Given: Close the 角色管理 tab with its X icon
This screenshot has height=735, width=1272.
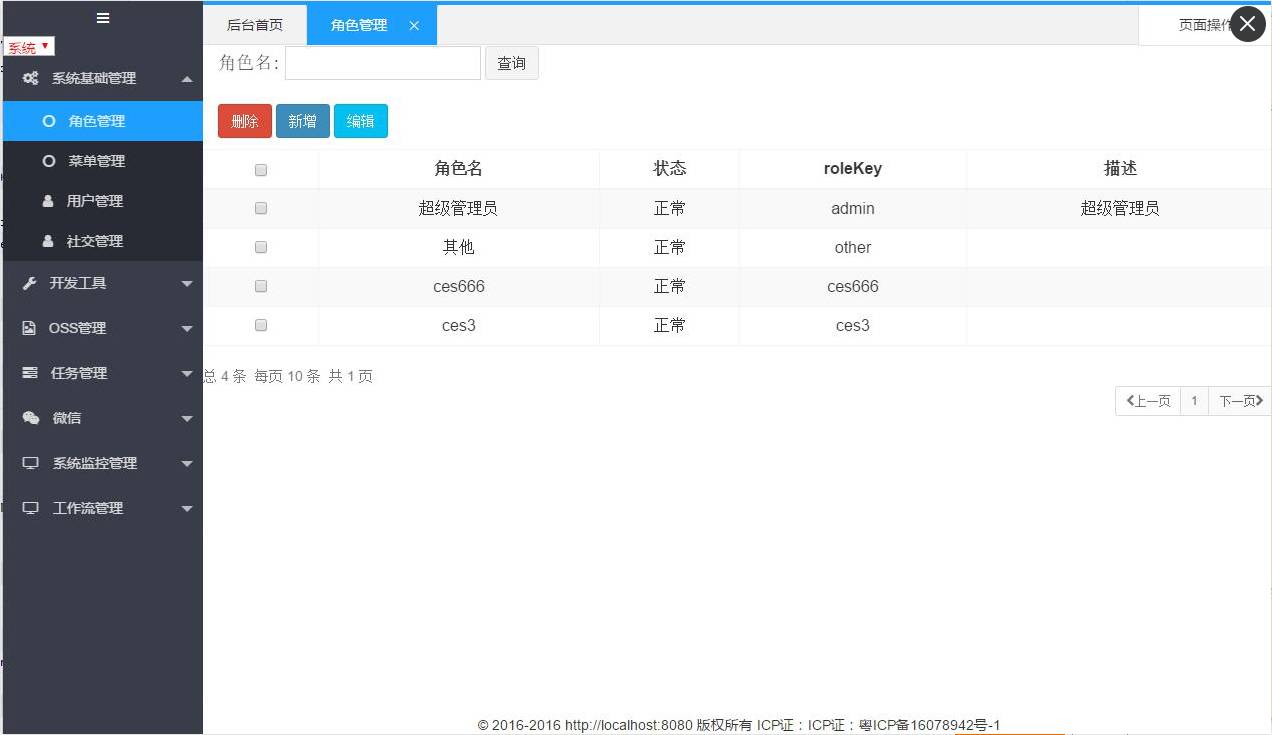Looking at the screenshot, I should pyautogui.click(x=414, y=26).
